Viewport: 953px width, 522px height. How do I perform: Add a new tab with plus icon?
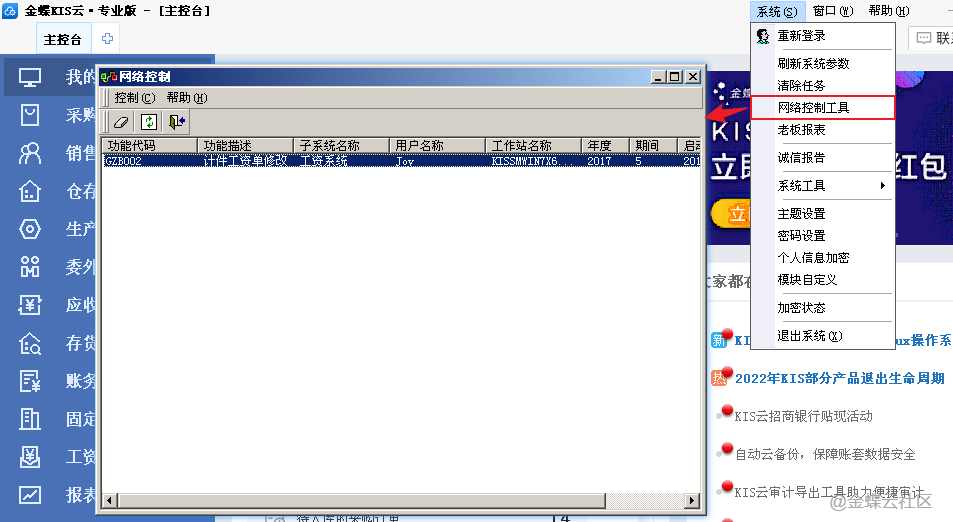(x=107, y=39)
